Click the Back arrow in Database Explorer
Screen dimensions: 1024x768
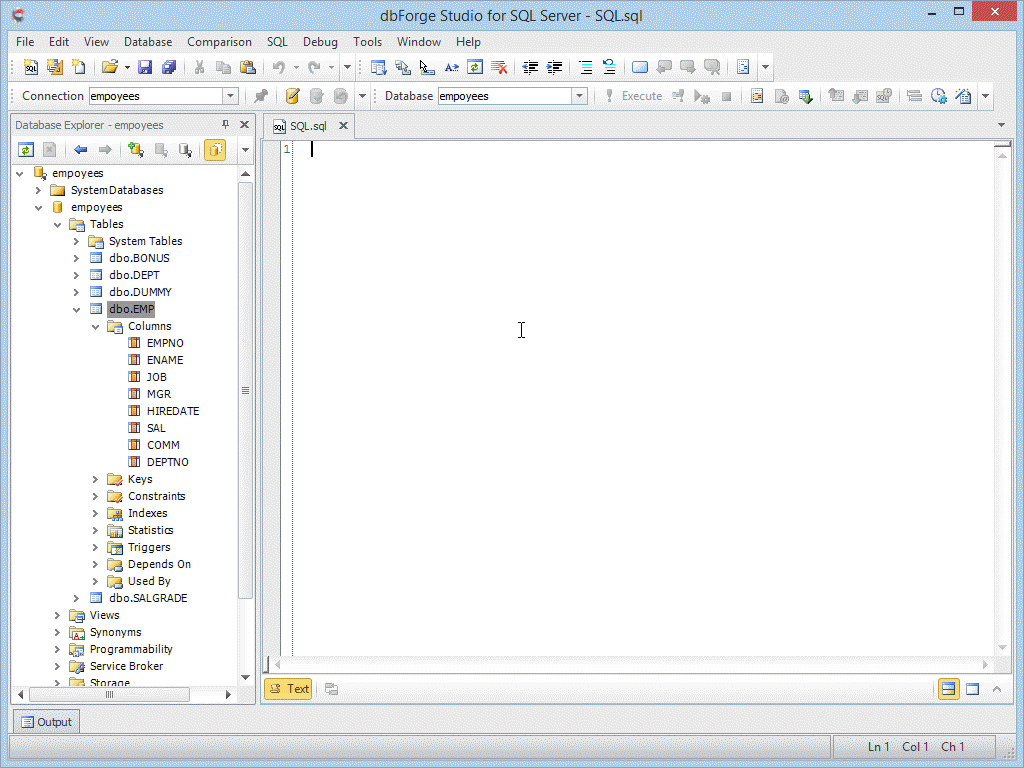pos(81,150)
